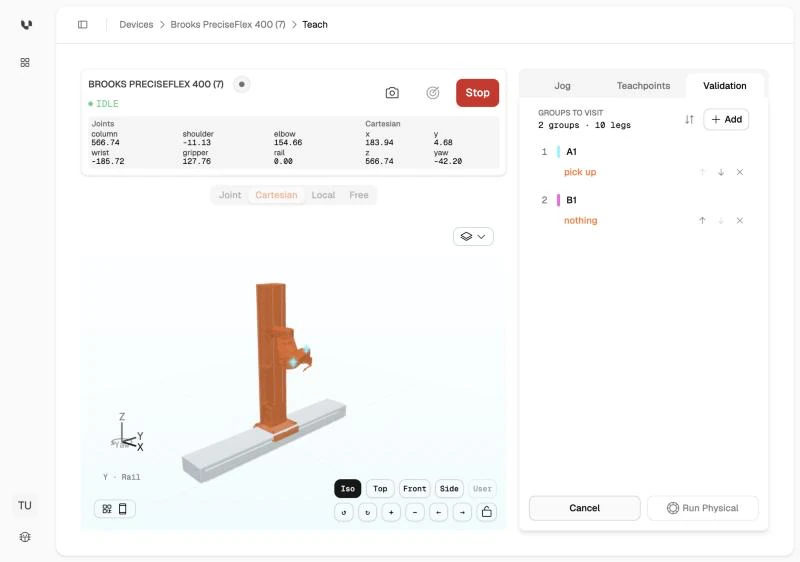Stop the robot with the Stop button
This screenshot has height=562, width=800.
click(x=478, y=93)
